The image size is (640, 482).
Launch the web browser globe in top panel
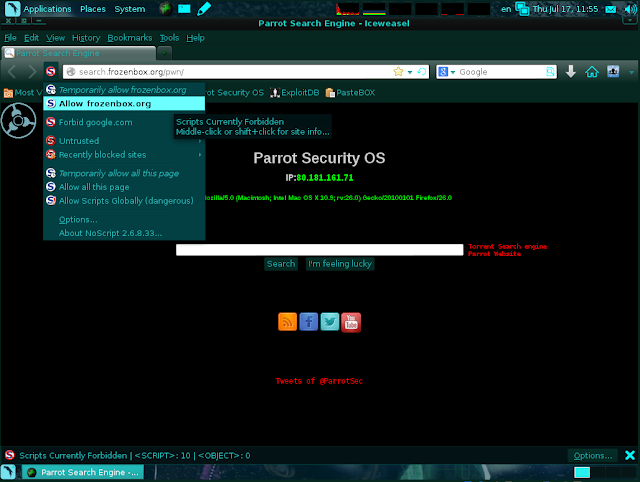pos(165,9)
